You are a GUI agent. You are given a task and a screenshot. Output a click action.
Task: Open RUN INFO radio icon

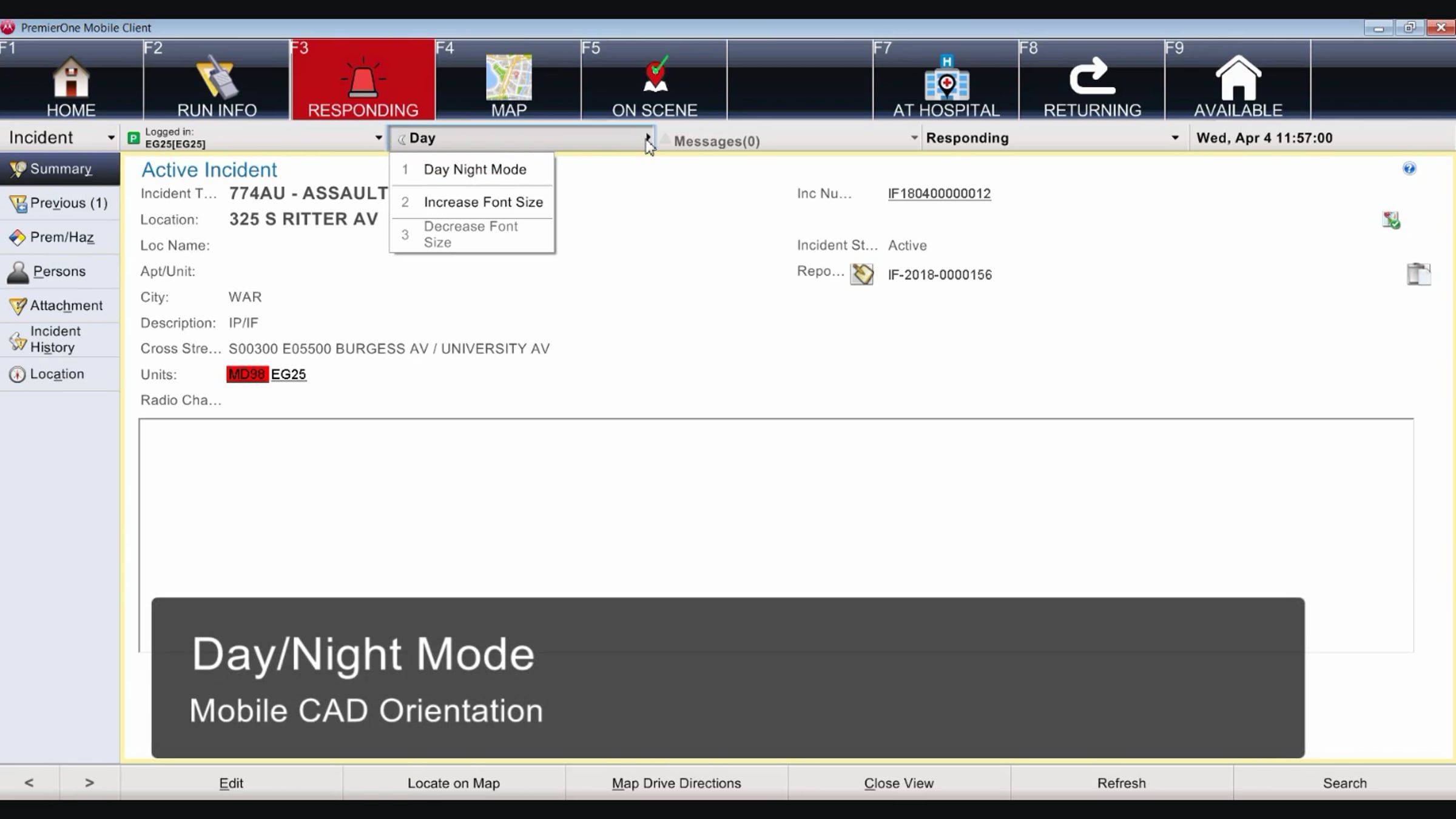217,78
